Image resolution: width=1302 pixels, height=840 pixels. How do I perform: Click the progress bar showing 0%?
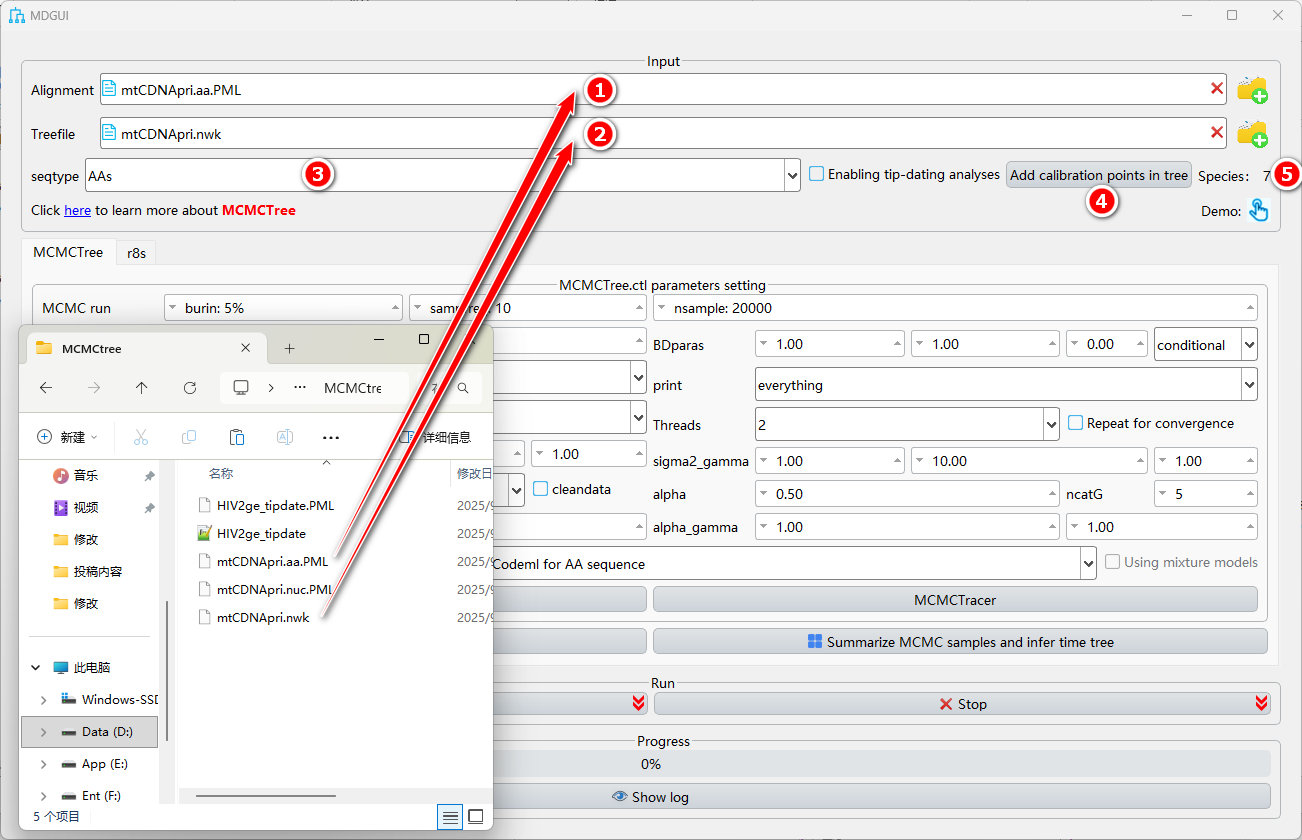pyautogui.click(x=650, y=764)
